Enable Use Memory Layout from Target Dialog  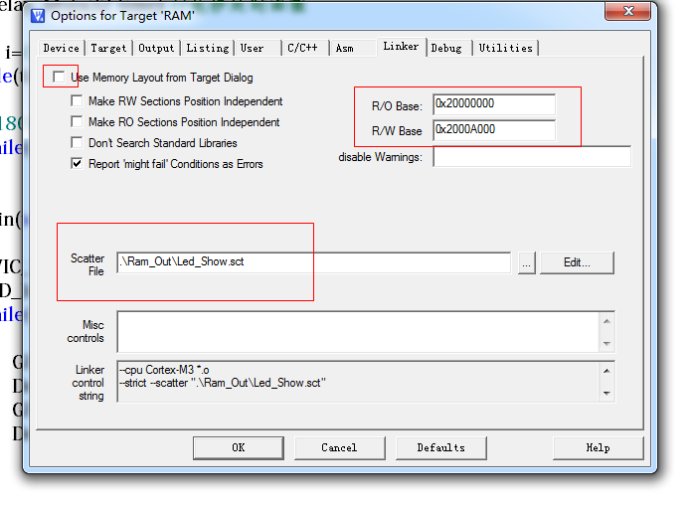click(59, 77)
